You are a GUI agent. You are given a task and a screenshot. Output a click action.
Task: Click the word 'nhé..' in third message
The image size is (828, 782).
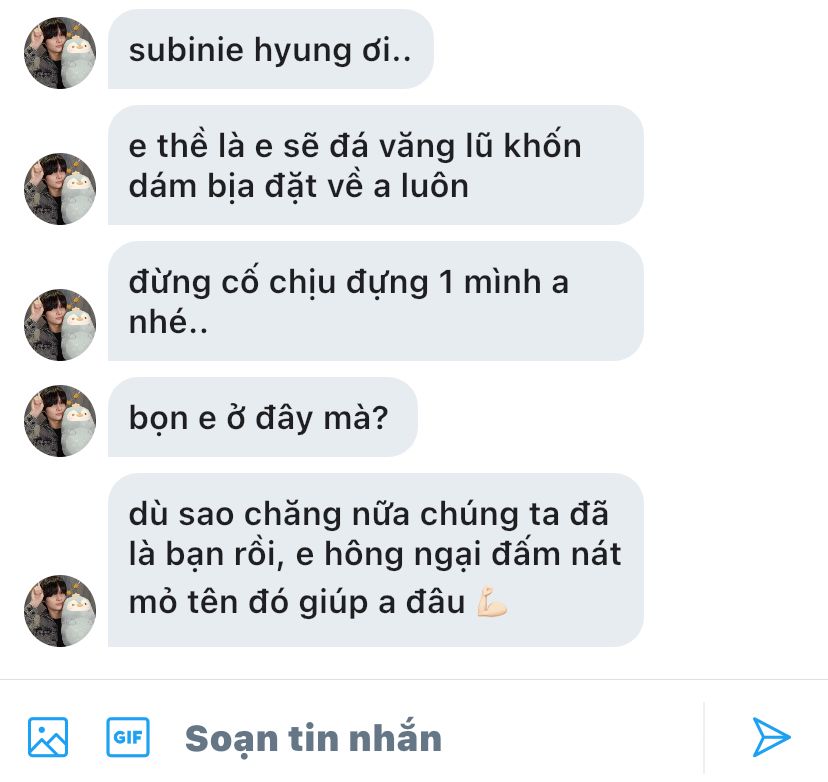tap(168, 322)
